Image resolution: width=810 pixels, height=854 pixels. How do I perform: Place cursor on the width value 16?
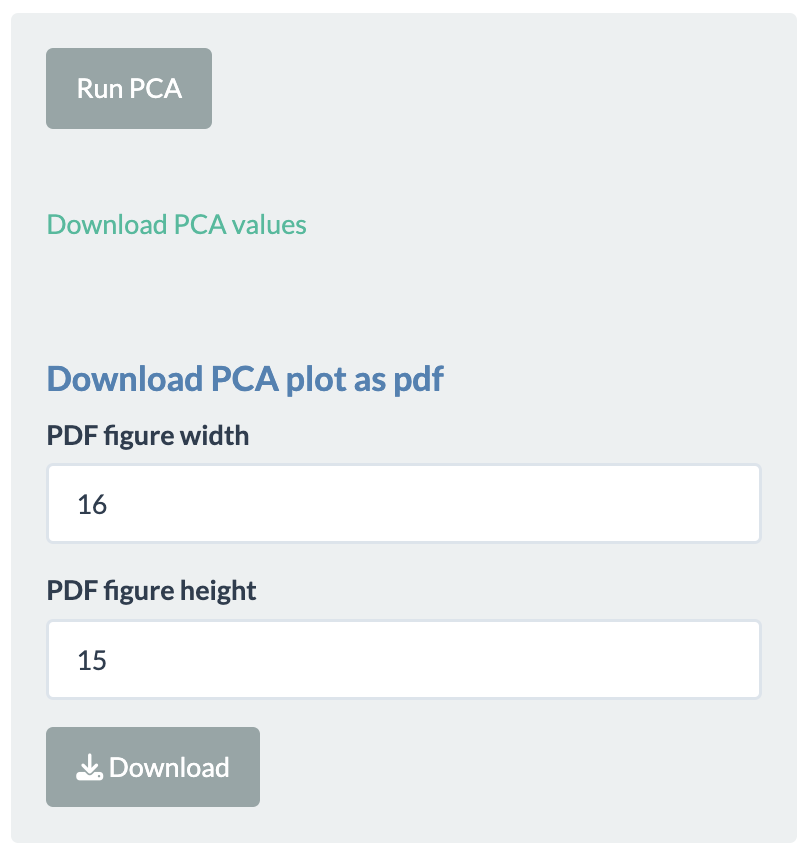coord(92,504)
